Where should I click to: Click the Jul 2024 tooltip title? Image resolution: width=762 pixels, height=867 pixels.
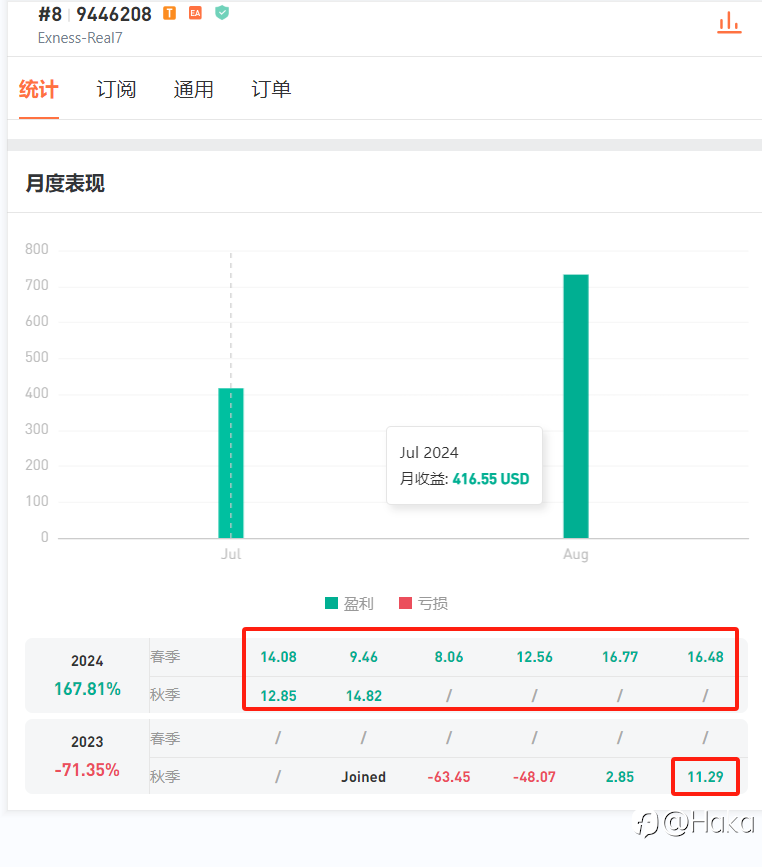click(429, 452)
